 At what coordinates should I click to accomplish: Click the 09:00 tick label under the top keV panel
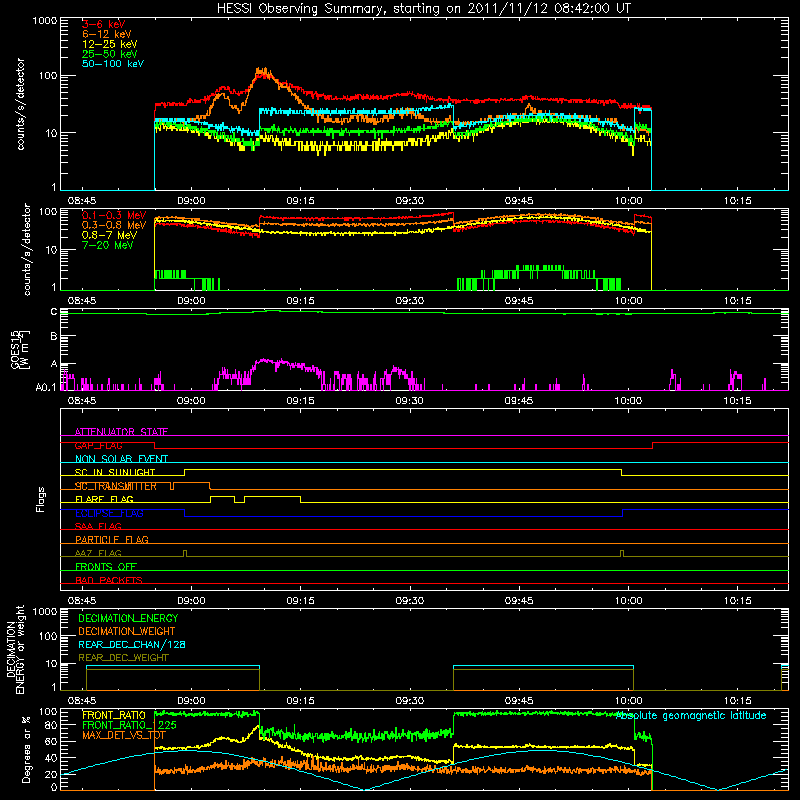tap(191, 201)
